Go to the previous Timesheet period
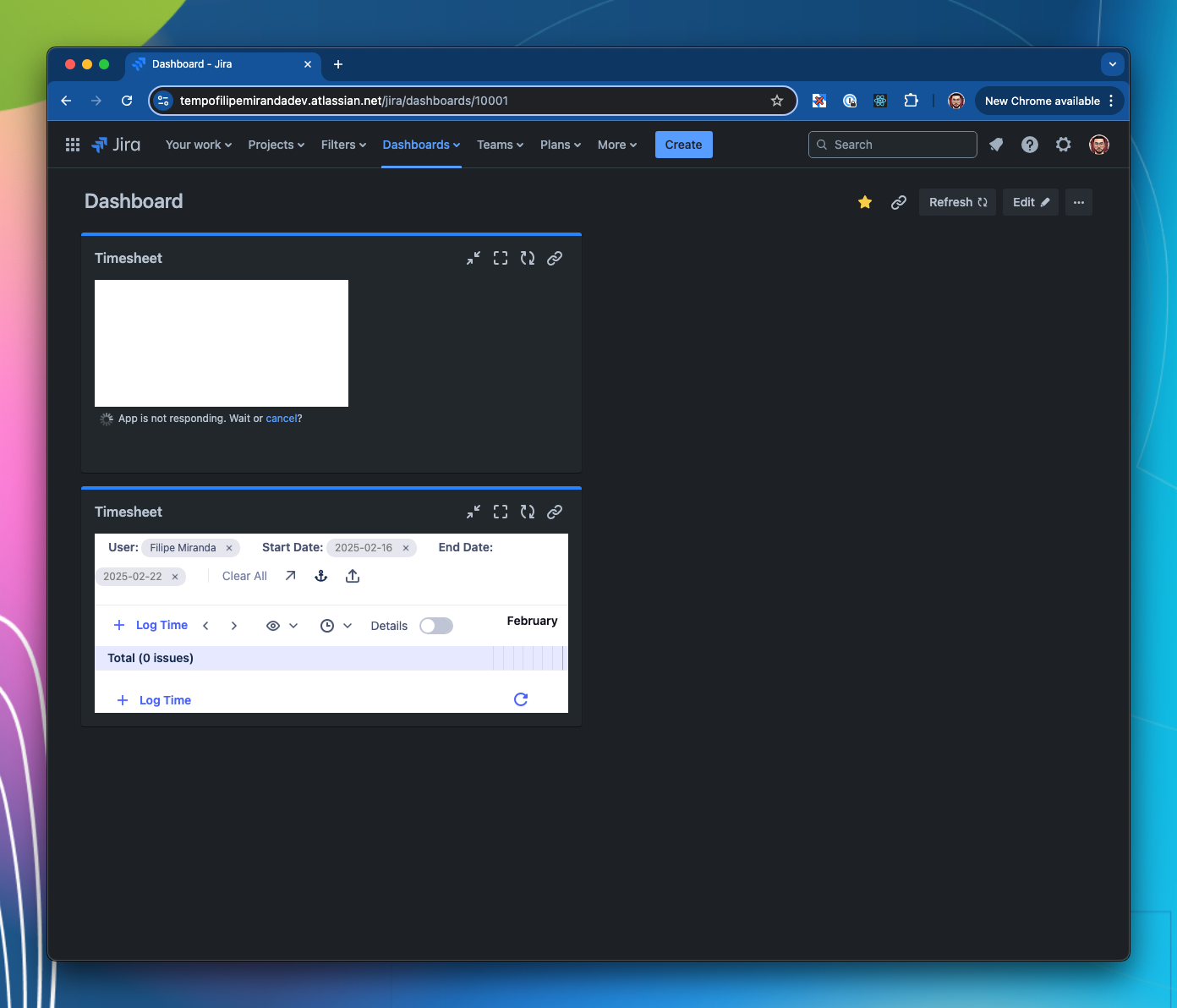Image resolution: width=1177 pixels, height=1008 pixels. [x=205, y=626]
